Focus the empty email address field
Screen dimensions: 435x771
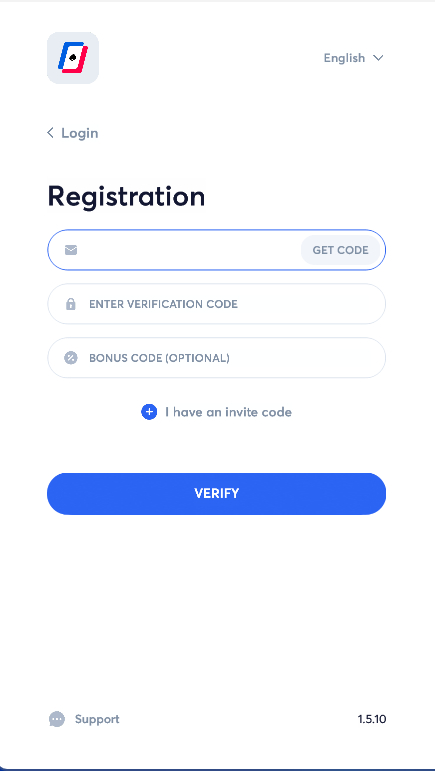click(x=189, y=250)
